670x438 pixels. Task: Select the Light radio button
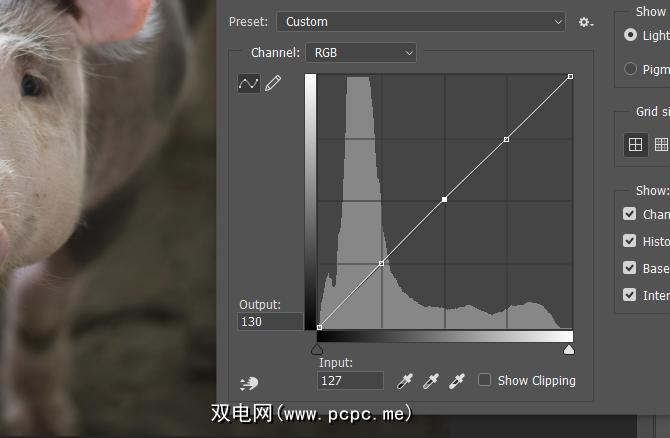click(630, 35)
